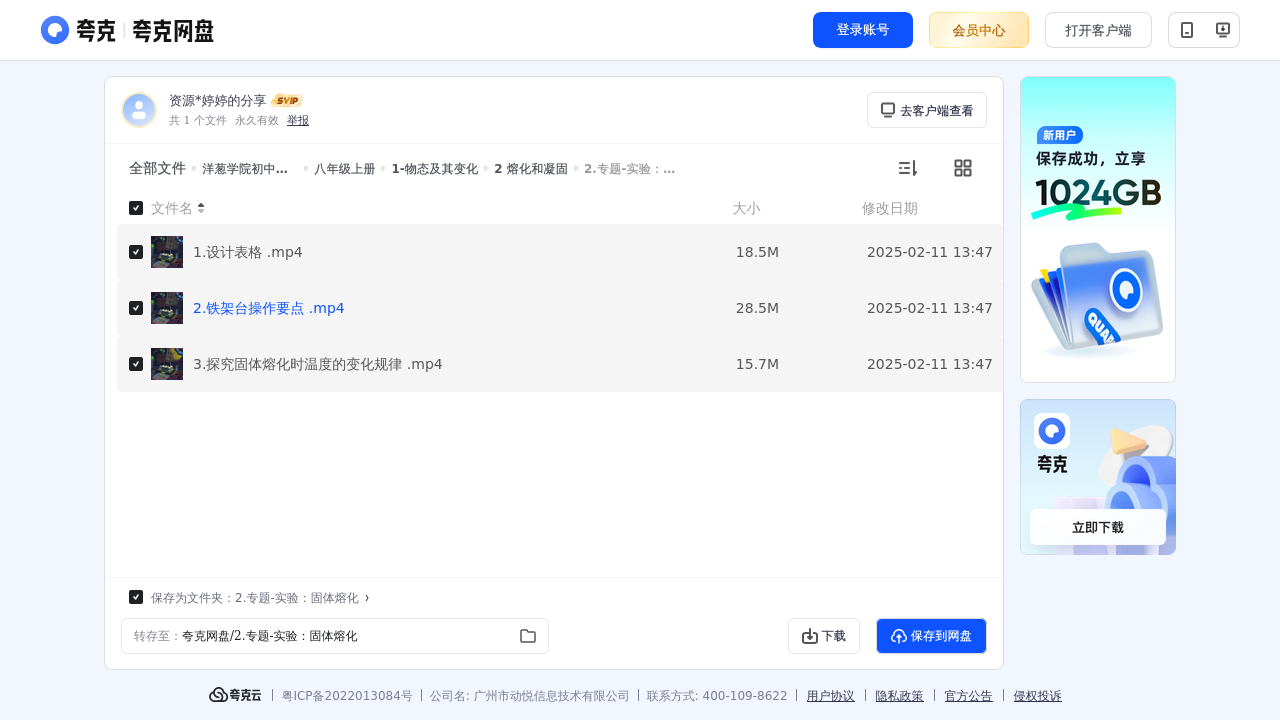The image size is (1280, 720).
Task: Click the 举报 link
Action: (x=298, y=120)
